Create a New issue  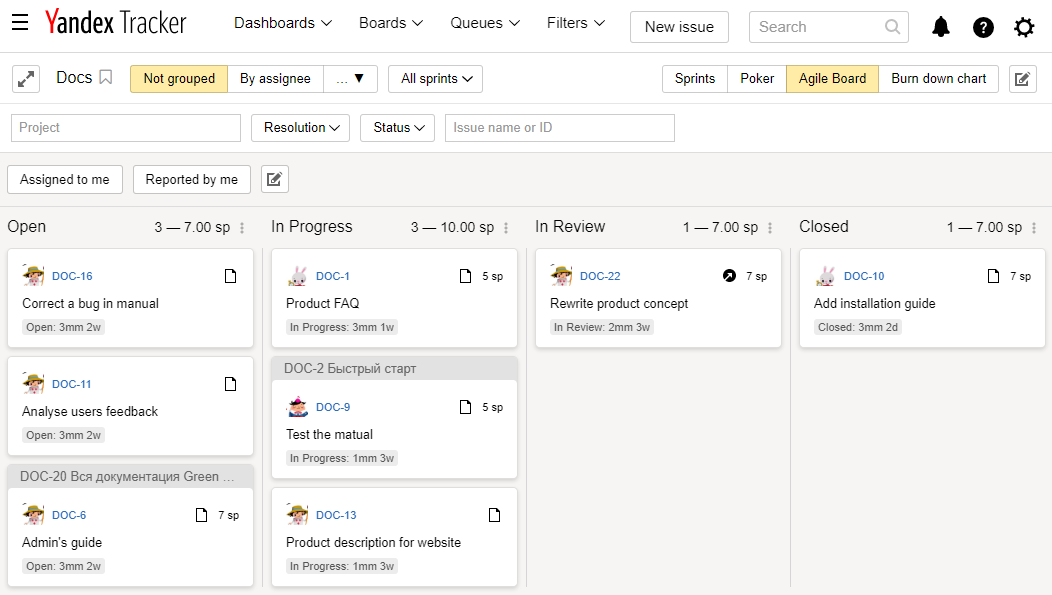pyautogui.click(x=679, y=27)
